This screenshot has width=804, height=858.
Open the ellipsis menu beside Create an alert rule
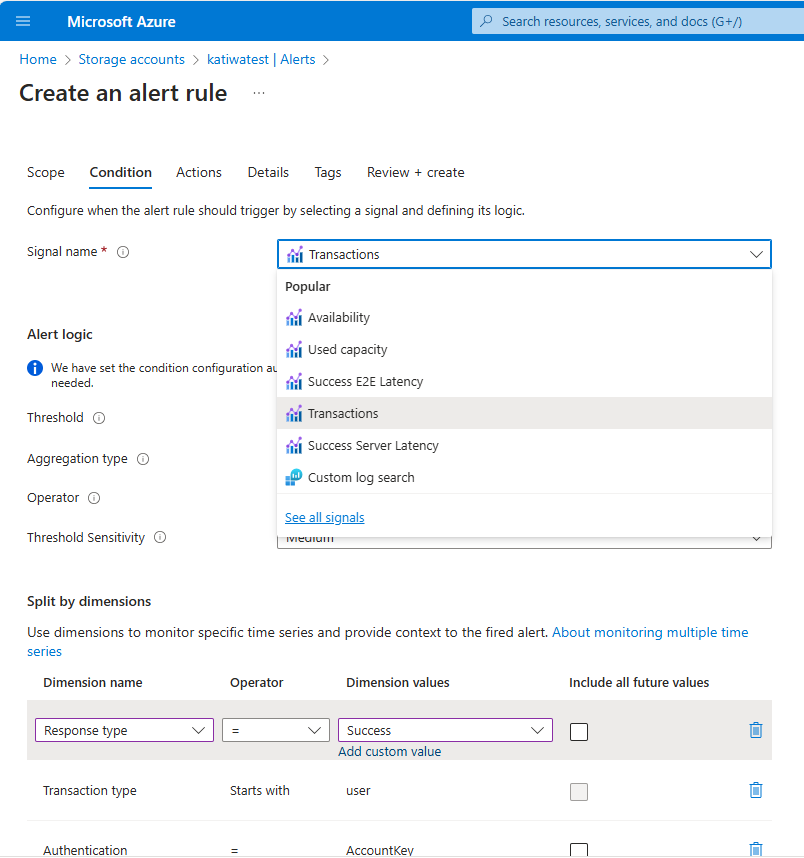259,93
